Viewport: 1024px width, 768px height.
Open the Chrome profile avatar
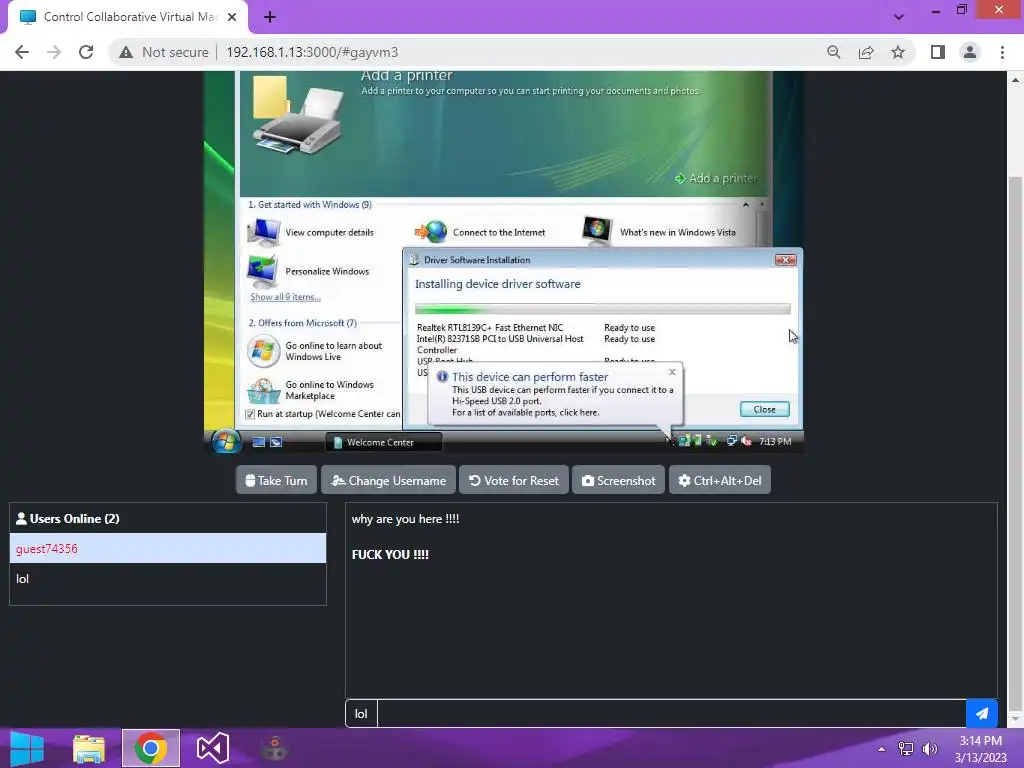(970, 52)
